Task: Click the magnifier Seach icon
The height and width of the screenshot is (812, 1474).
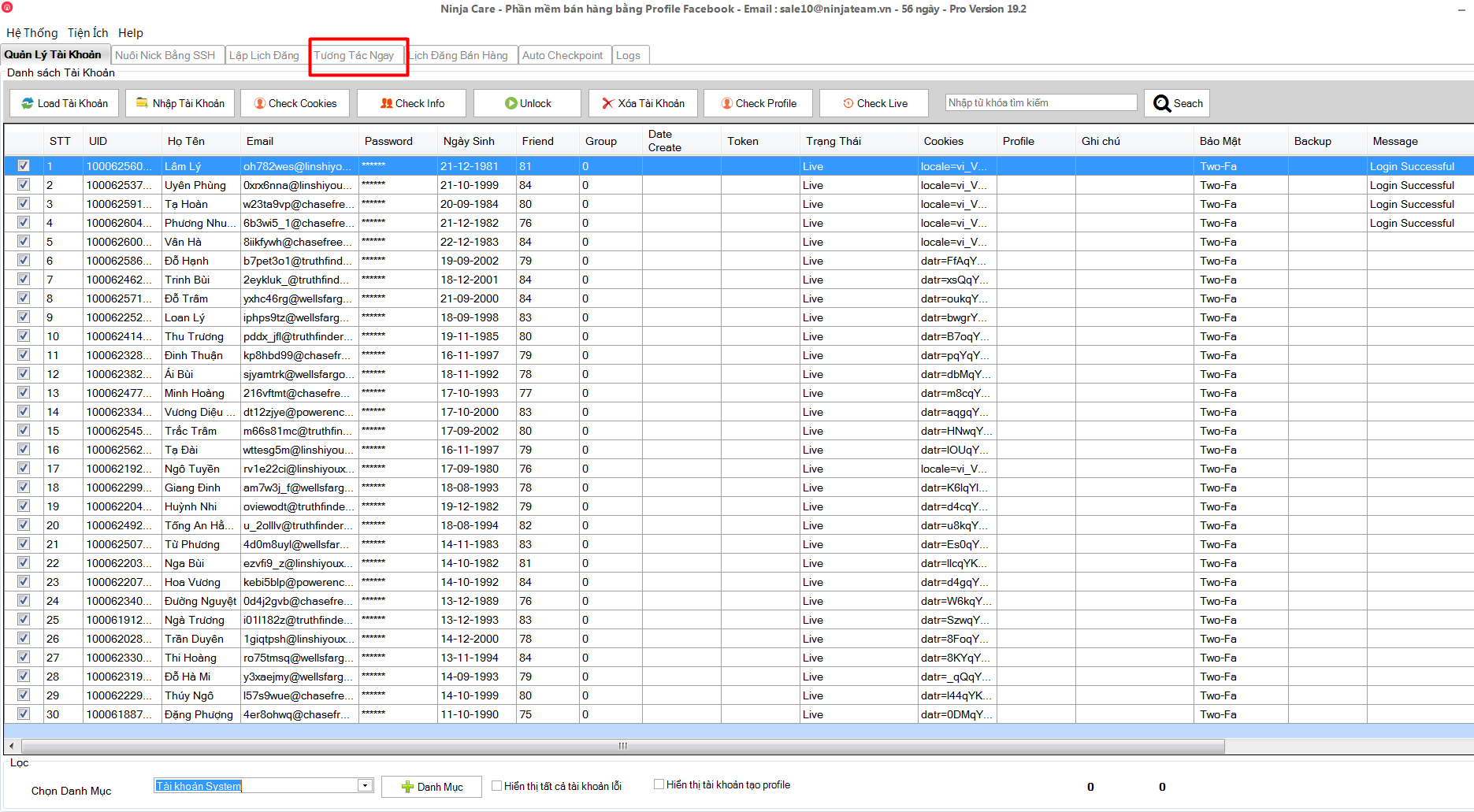Action: coord(1162,103)
